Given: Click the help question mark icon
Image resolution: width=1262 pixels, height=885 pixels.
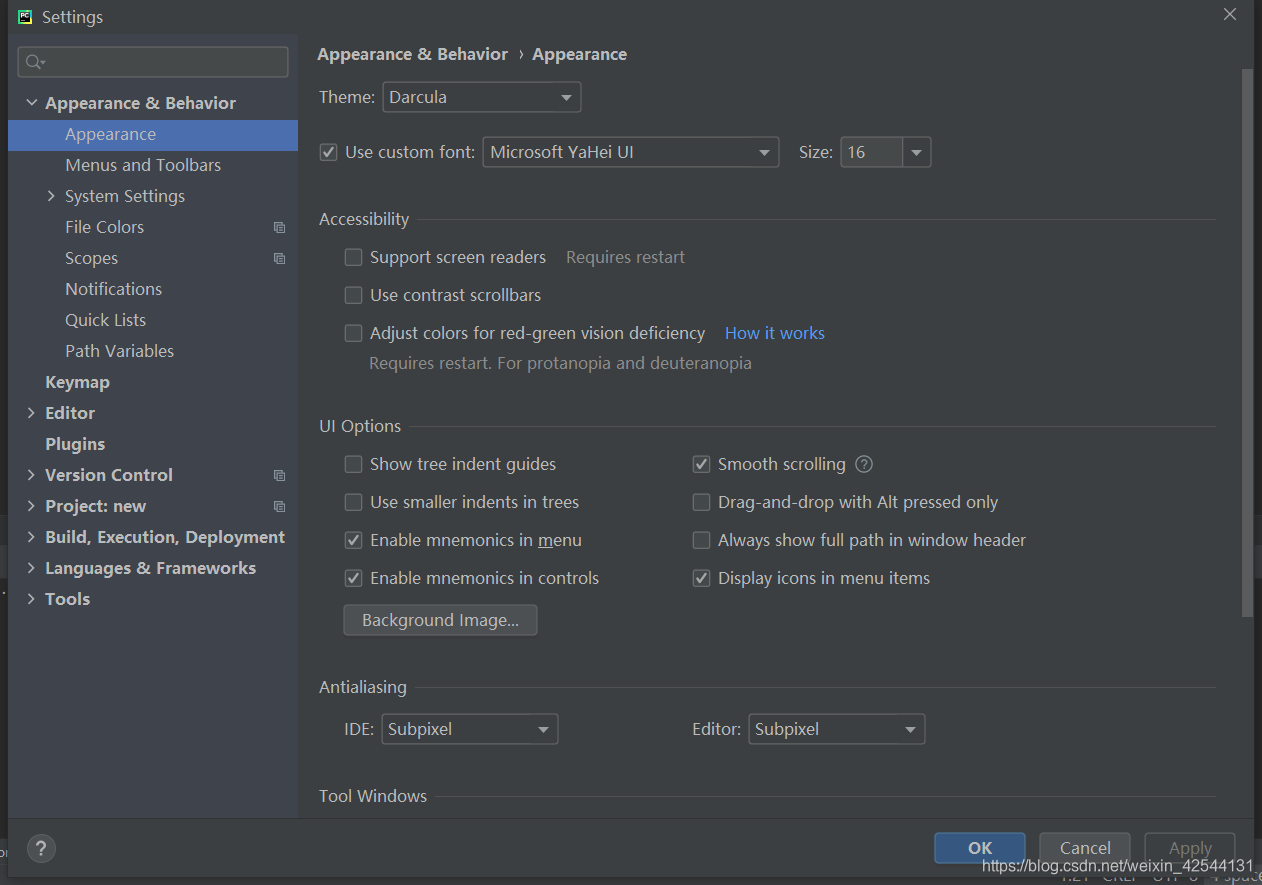Looking at the screenshot, I should click(x=41, y=849).
